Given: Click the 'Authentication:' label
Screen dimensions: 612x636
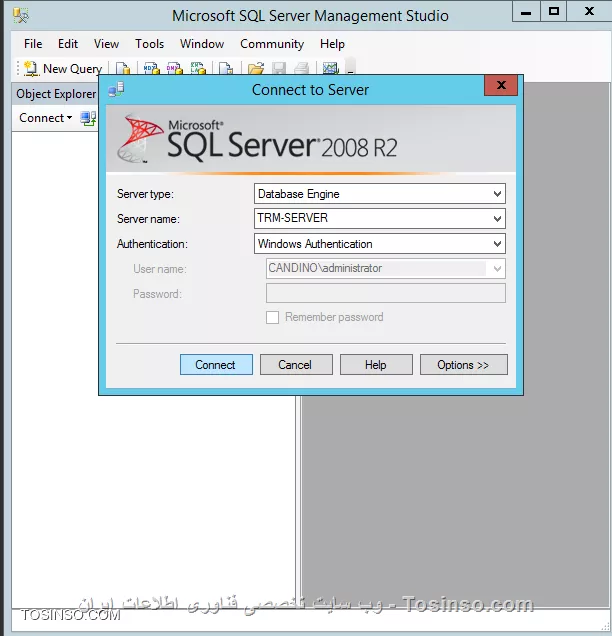Looking at the screenshot, I should [x=152, y=244].
